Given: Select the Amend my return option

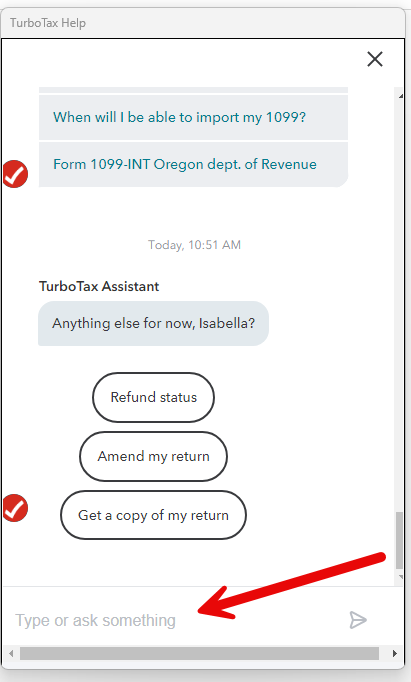Looking at the screenshot, I should coord(154,456).
